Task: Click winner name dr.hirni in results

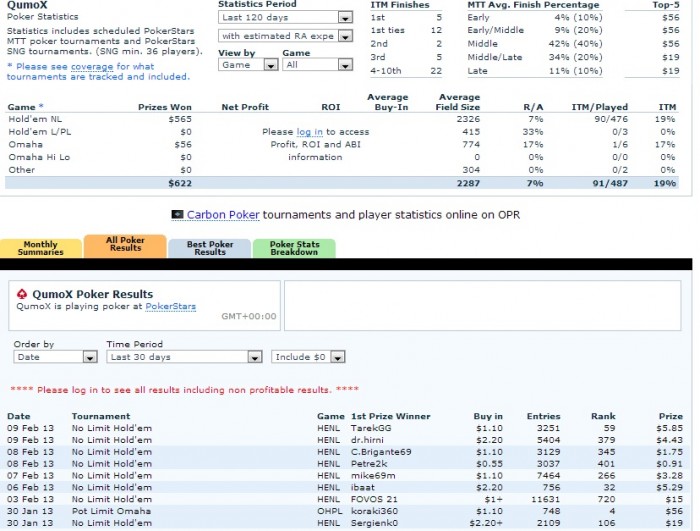Action: click(367, 440)
